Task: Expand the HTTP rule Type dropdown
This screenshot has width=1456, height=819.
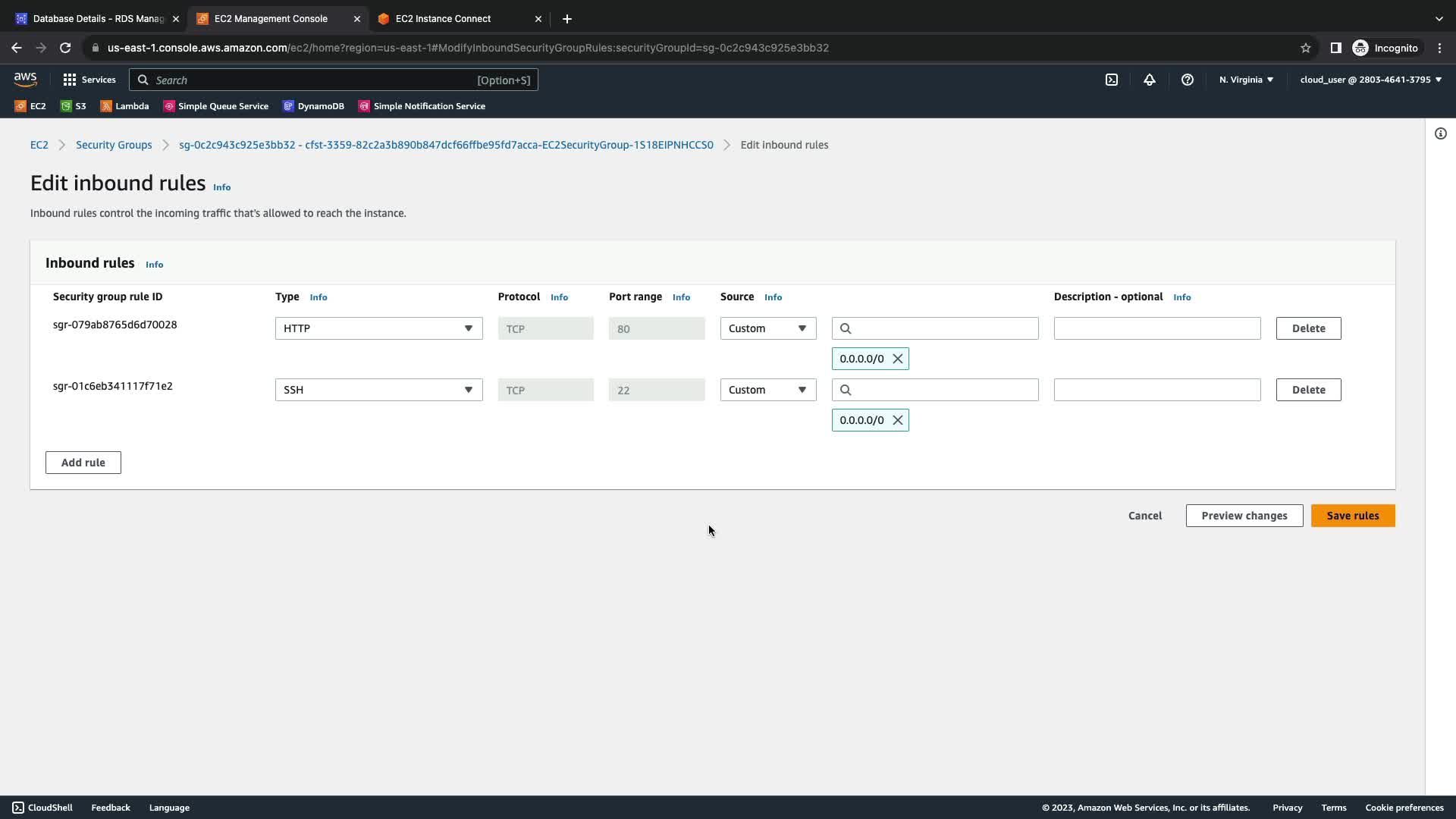Action: click(x=378, y=328)
